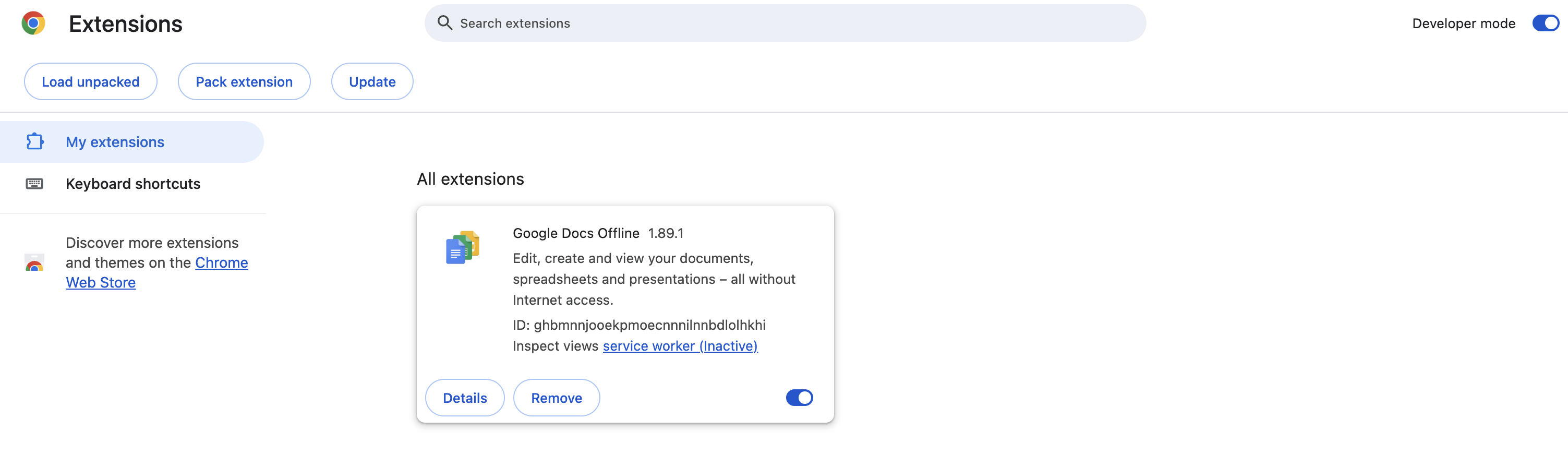1568x454 pixels.
Task: Click the magnifier icon in search bar
Action: click(x=445, y=23)
